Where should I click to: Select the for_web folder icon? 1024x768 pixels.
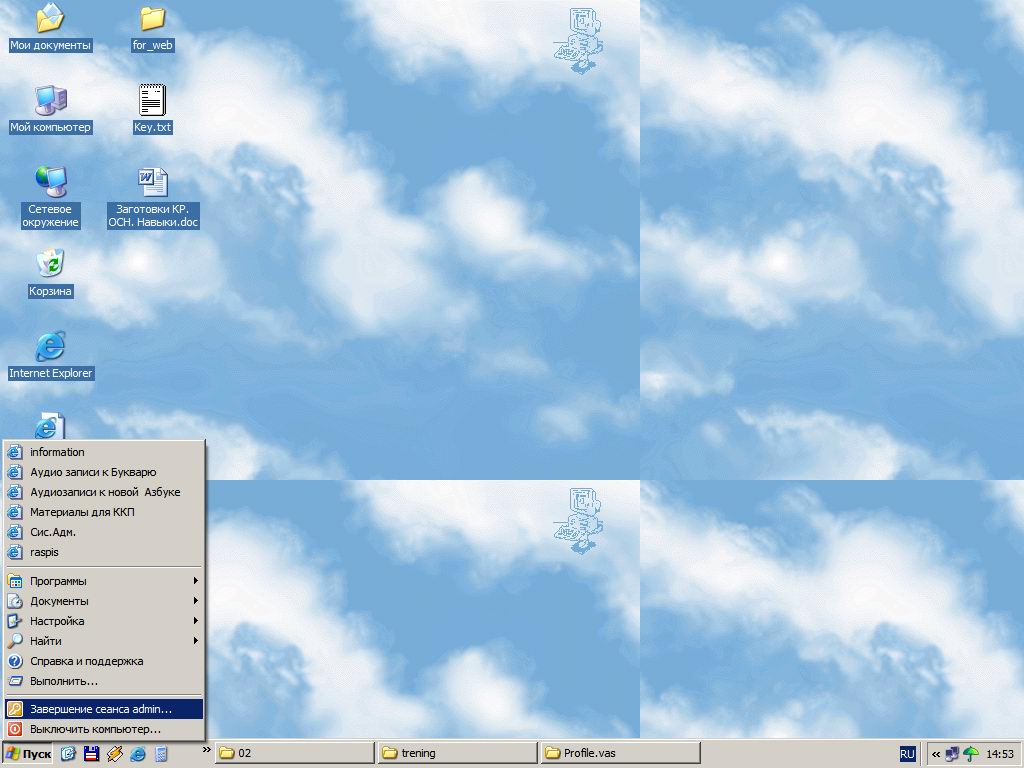pyautogui.click(x=152, y=27)
